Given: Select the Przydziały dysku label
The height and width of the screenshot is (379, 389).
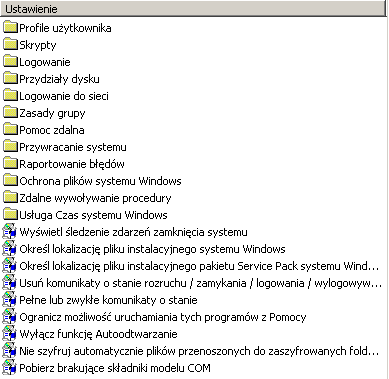Looking at the screenshot, I should coord(59,79).
